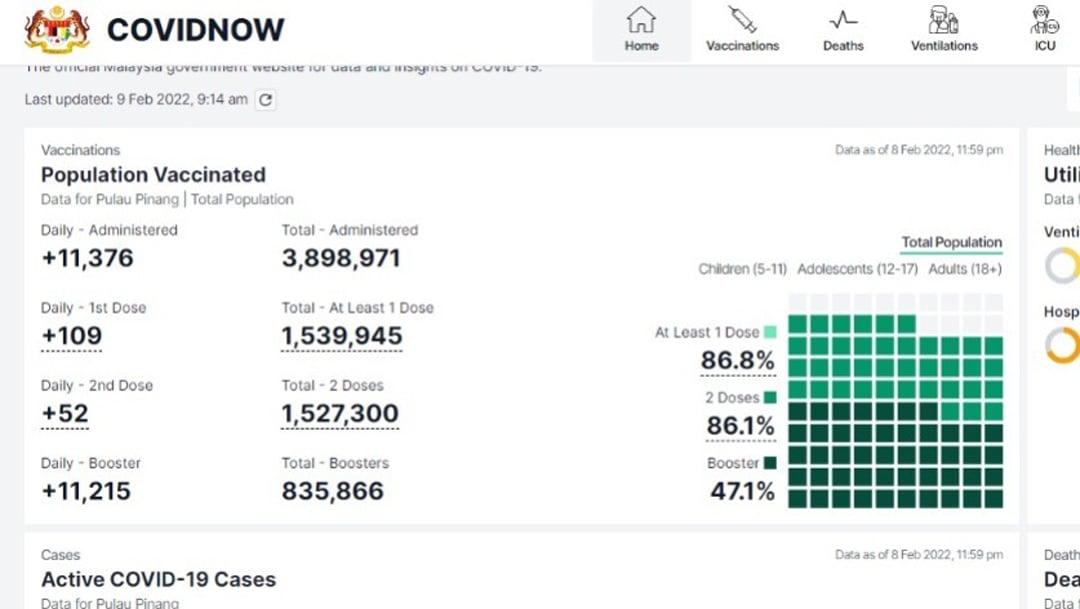Click the 3,898,971 total administered value

[x=341, y=258]
